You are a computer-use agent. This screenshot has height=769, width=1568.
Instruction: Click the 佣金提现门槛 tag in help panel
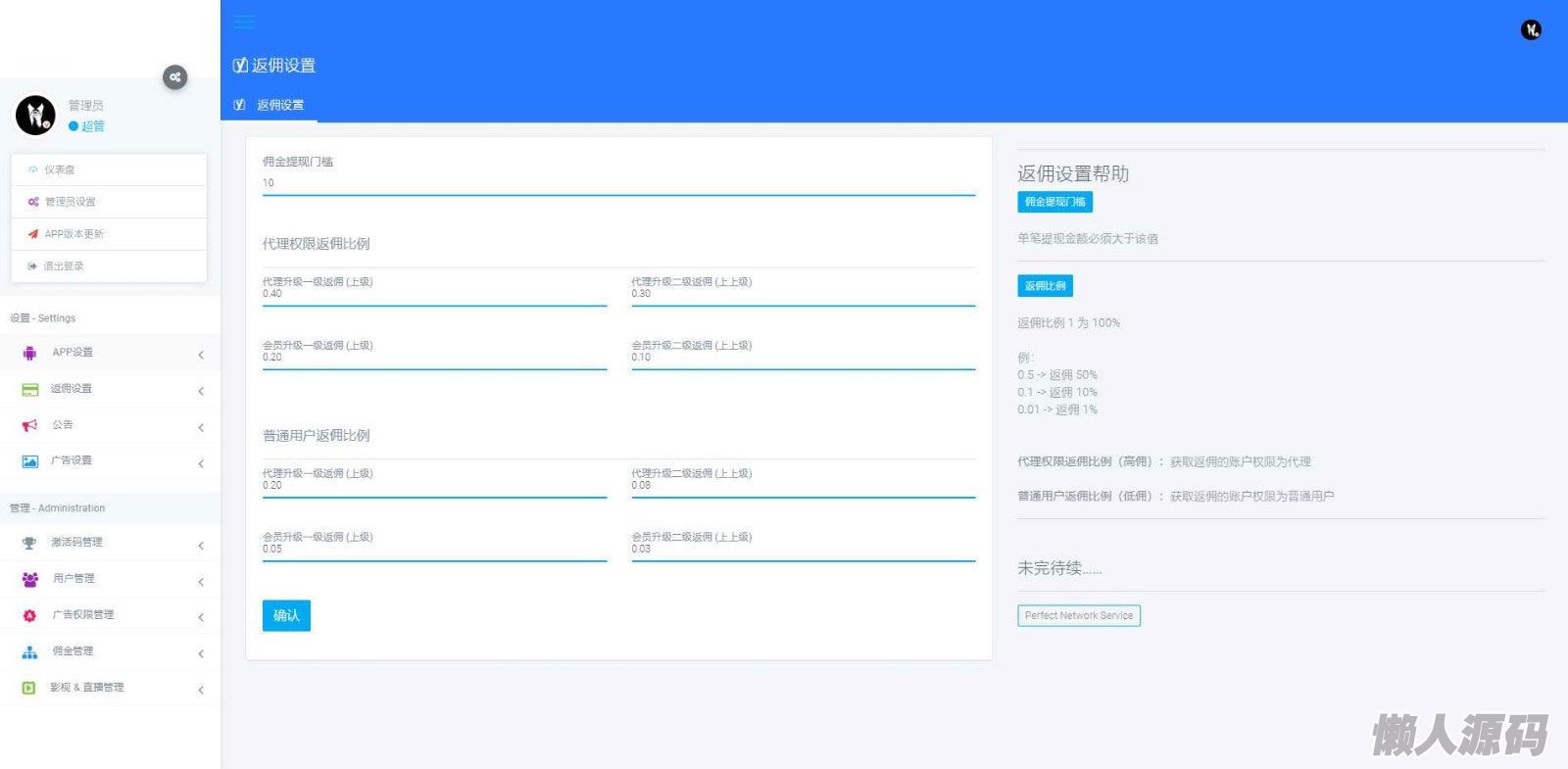(x=1054, y=202)
